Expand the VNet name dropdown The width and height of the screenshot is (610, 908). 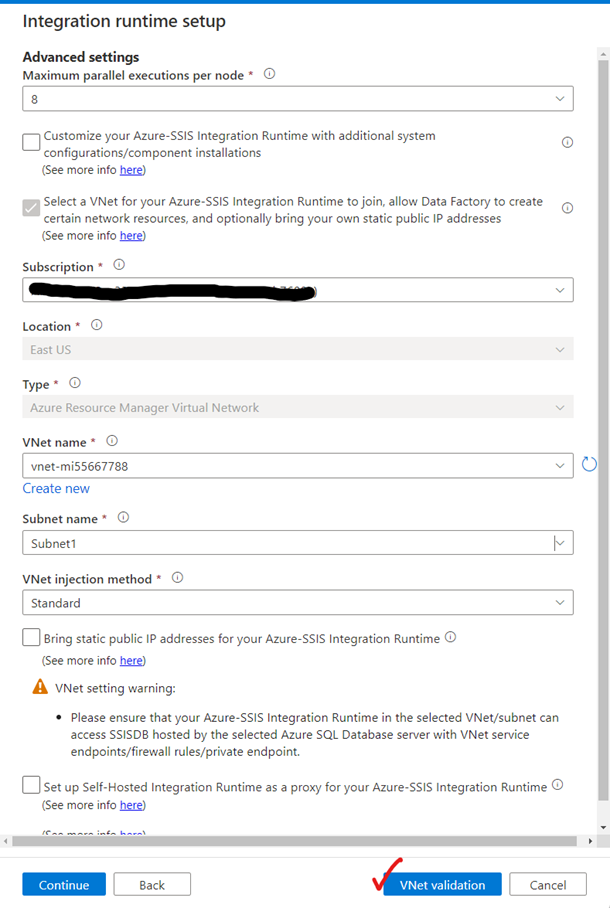click(298, 466)
